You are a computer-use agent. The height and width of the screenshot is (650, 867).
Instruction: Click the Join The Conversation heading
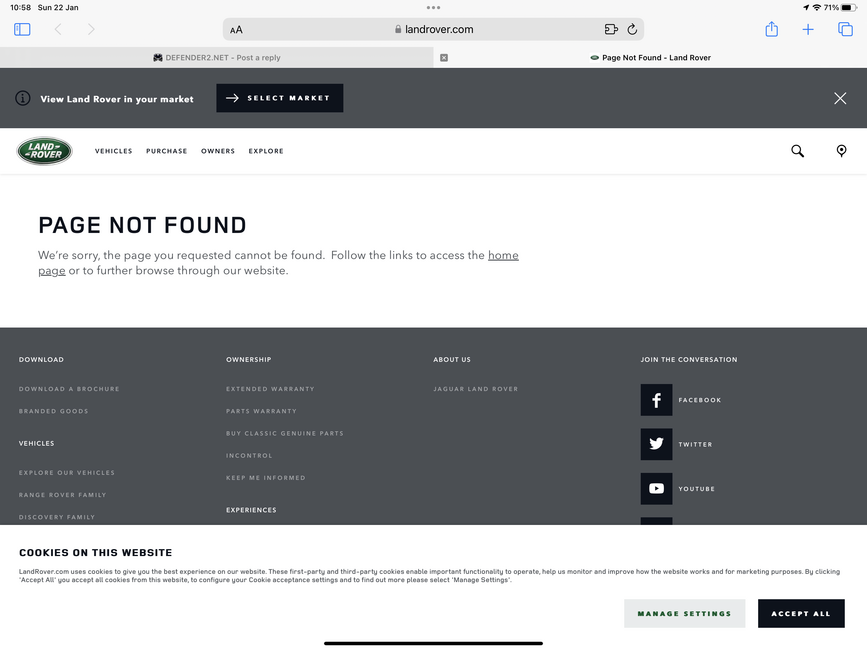point(689,360)
